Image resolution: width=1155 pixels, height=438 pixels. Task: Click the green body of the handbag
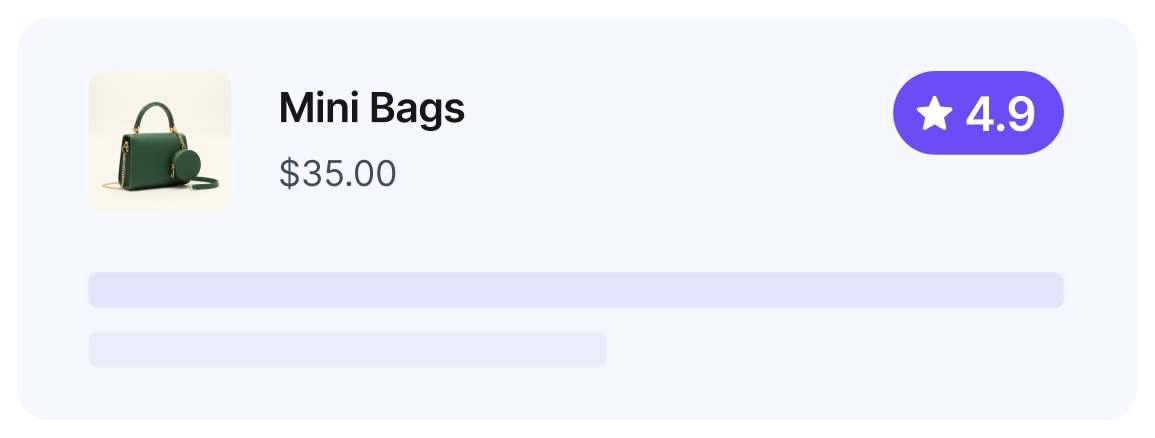(142, 160)
